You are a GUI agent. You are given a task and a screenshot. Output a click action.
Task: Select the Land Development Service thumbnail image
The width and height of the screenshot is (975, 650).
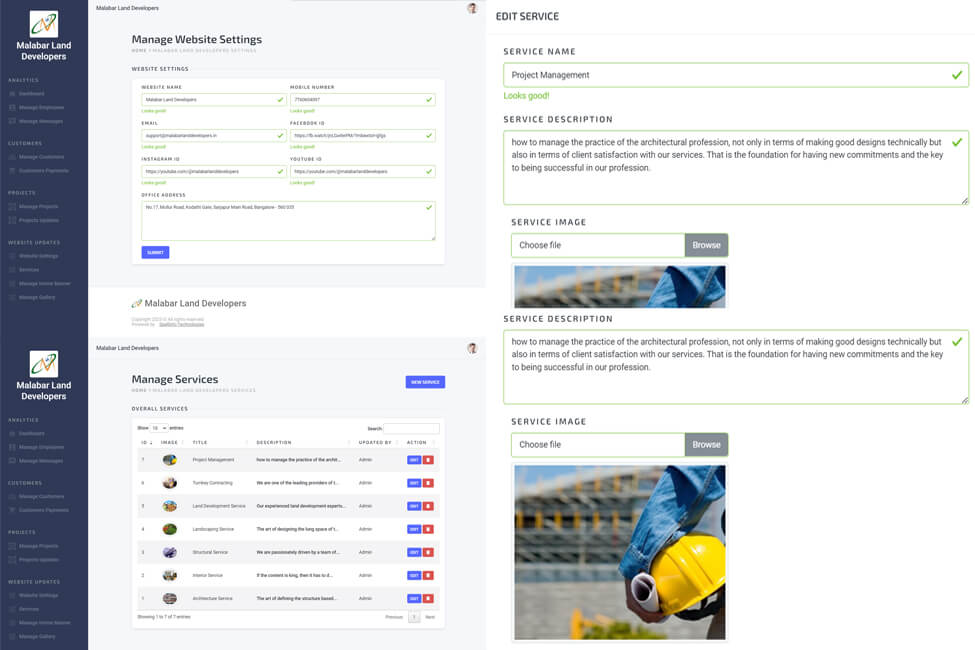[170, 506]
